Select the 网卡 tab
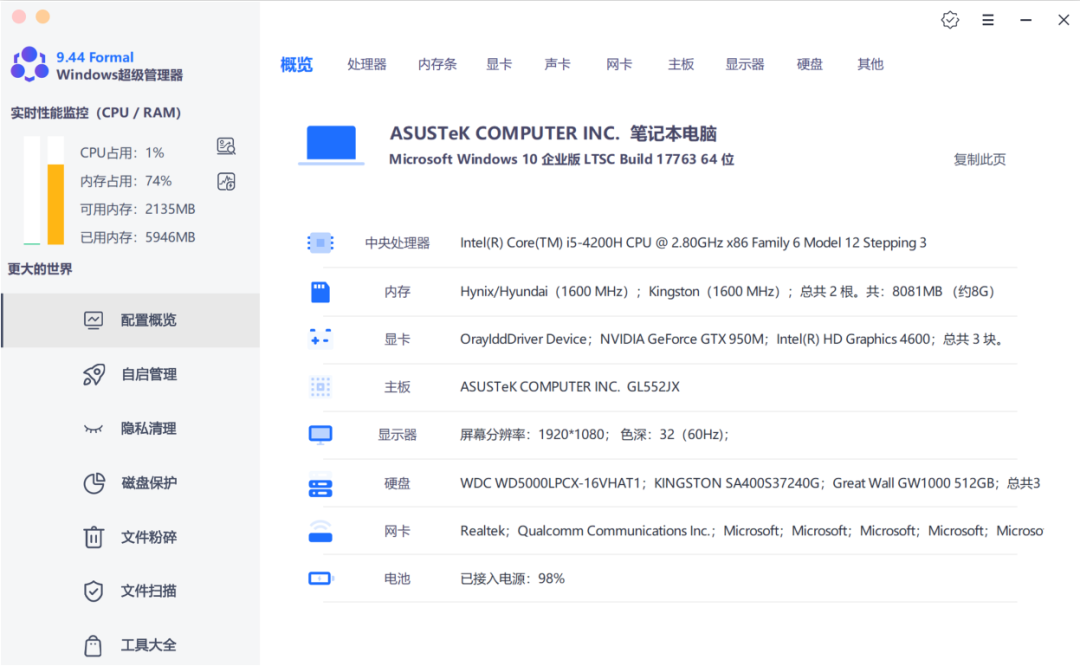This screenshot has height=666, width=1080. pos(619,64)
